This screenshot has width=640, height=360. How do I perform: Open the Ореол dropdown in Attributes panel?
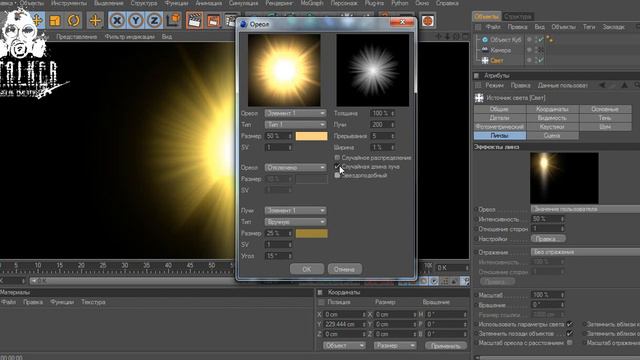[x=585, y=209]
